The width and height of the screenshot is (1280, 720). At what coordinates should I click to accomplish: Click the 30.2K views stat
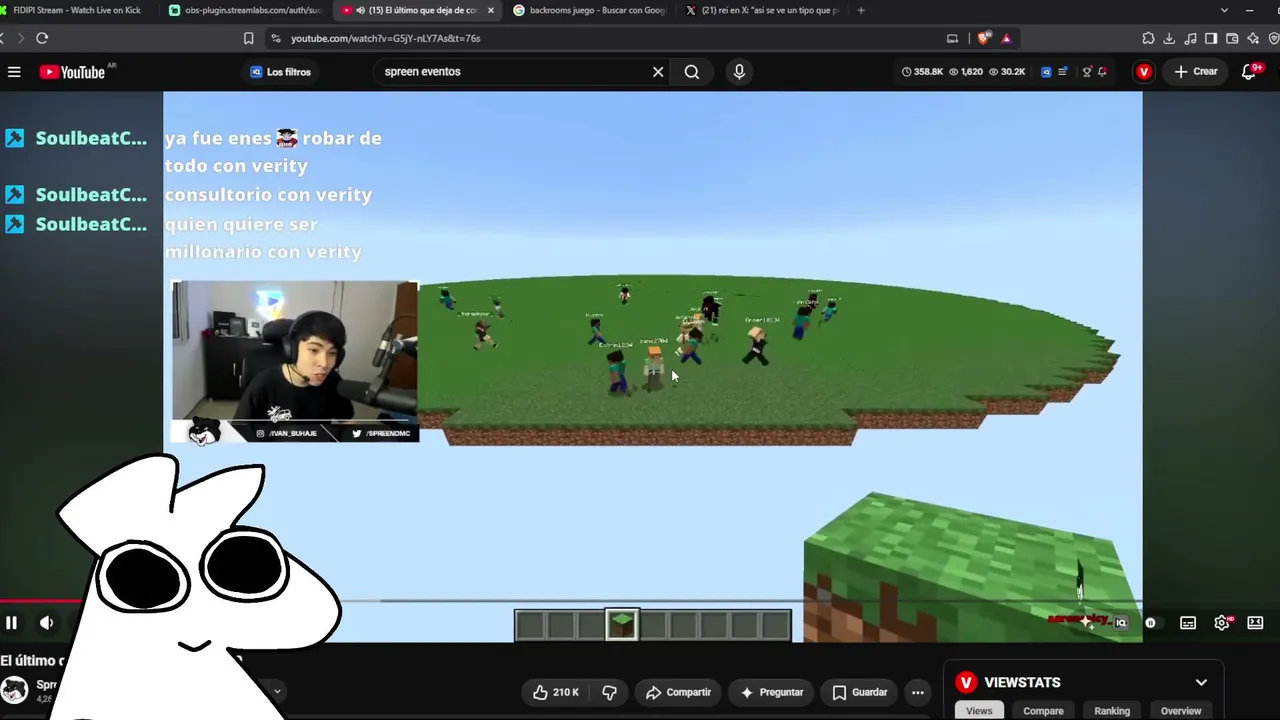click(x=1007, y=72)
